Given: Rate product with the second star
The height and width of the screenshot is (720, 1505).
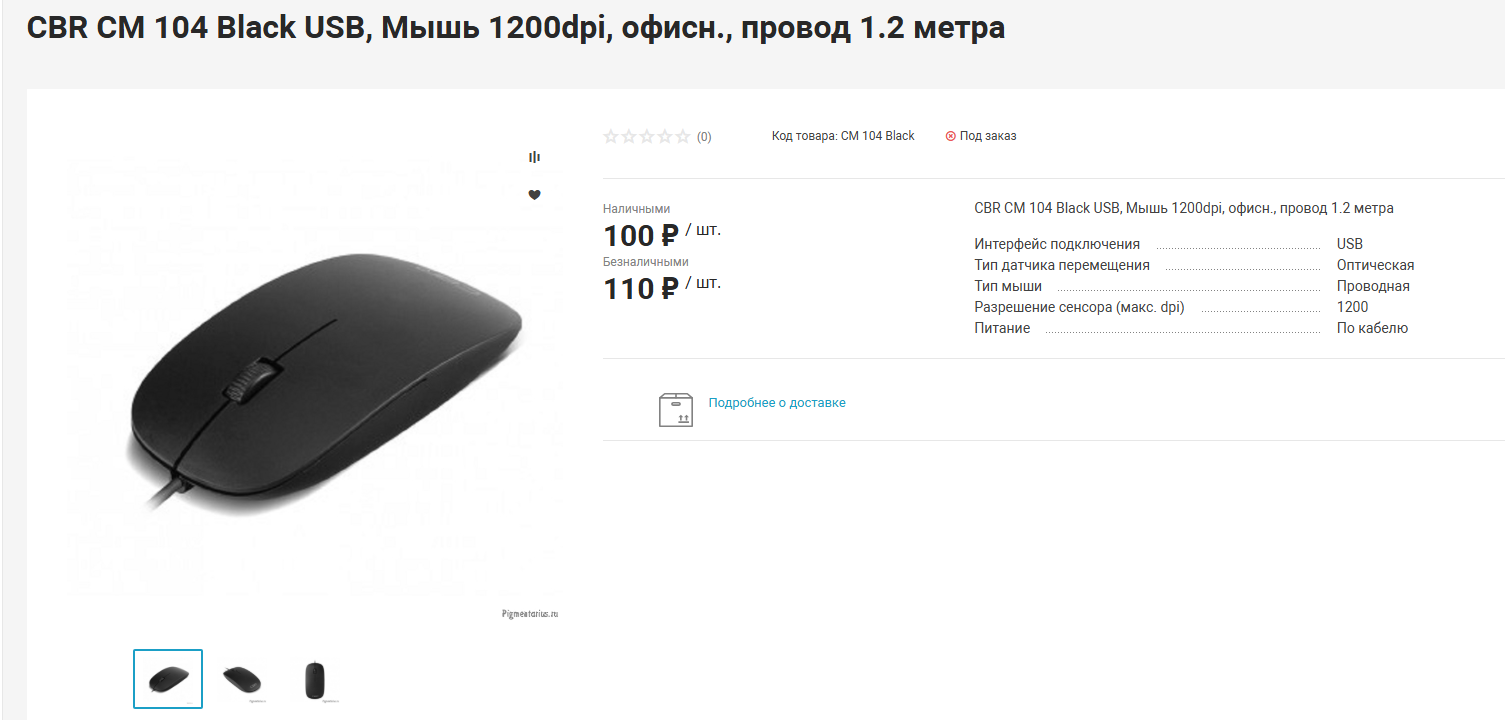Looking at the screenshot, I should pyautogui.click(x=629, y=136).
